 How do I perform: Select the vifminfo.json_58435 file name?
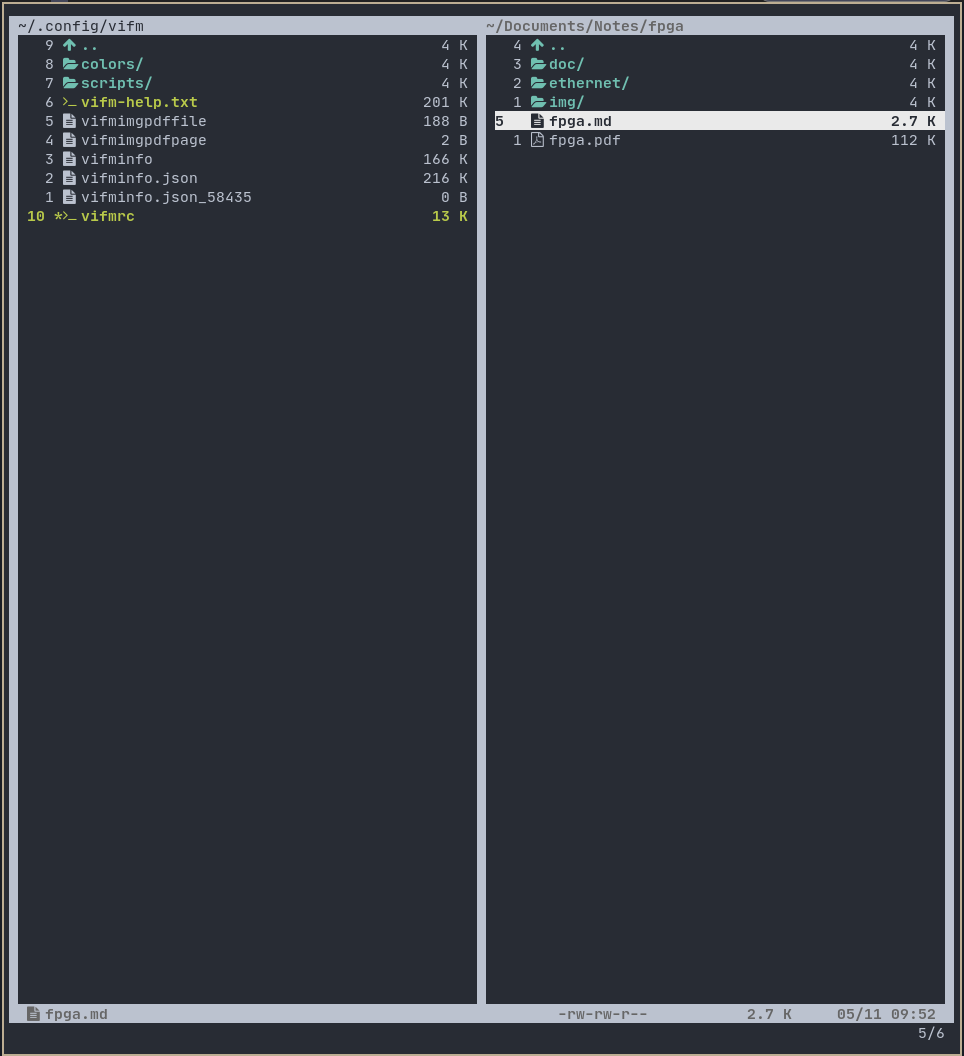click(x=166, y=197)
